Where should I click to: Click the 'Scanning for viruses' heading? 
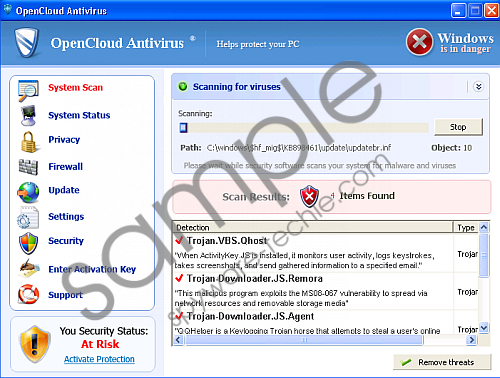click(x=237, y=87)
